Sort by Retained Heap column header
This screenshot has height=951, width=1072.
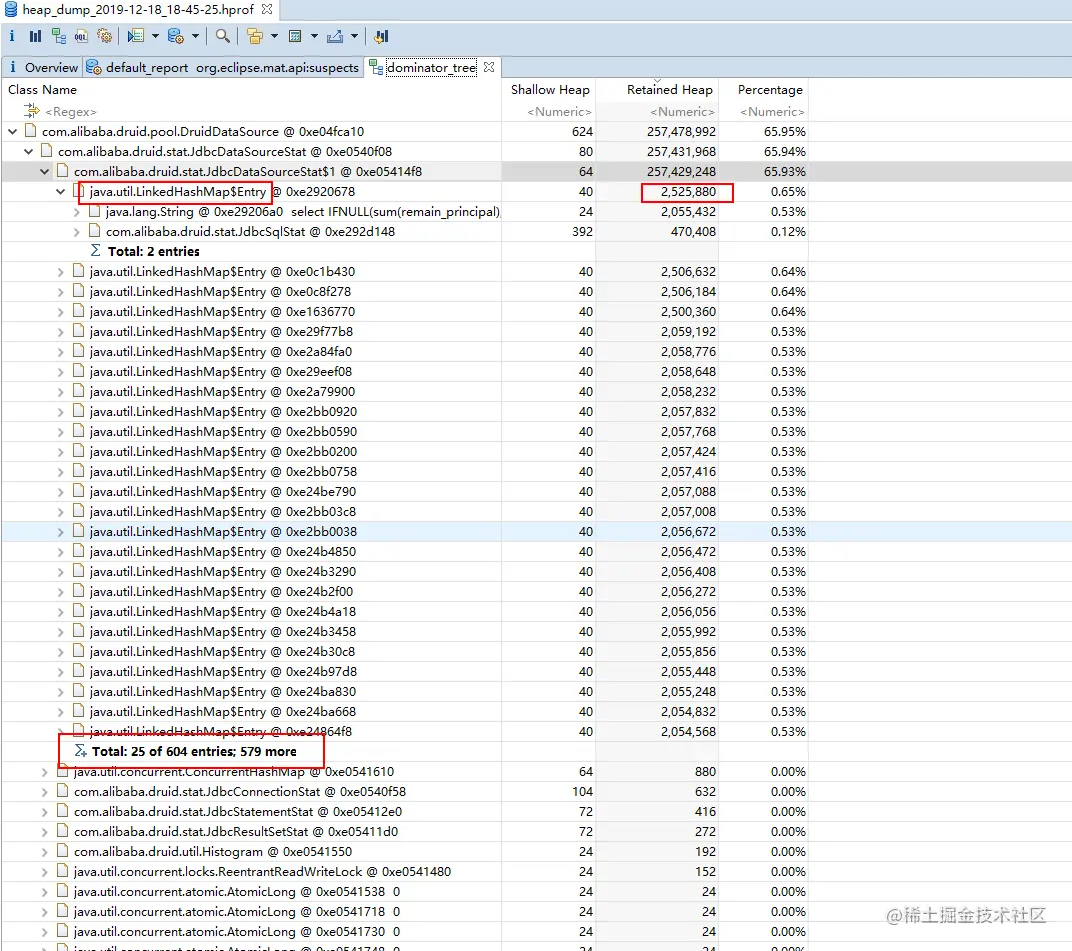[669, 90]
